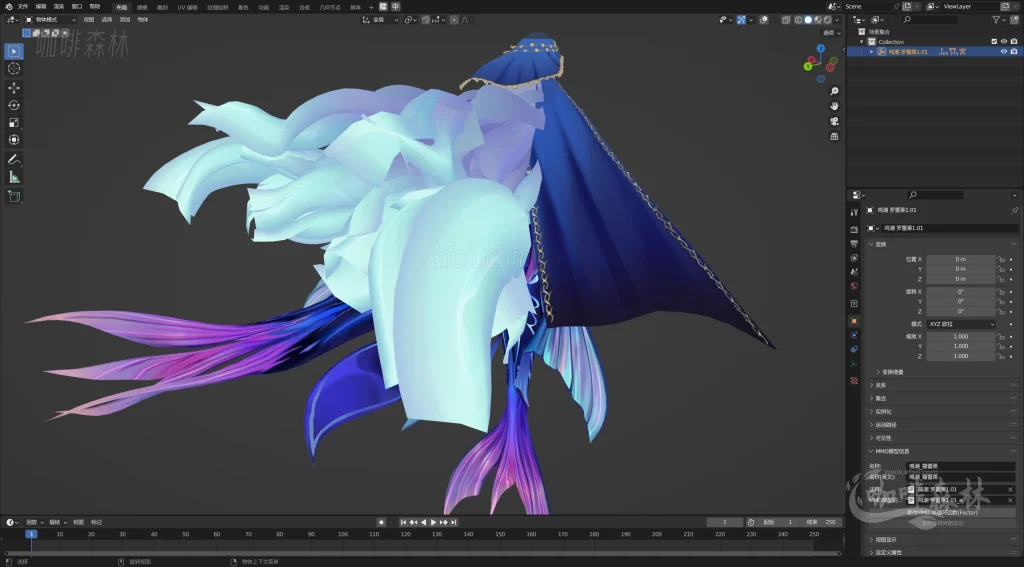
Task: Select the Move tool
Action: 14,88
